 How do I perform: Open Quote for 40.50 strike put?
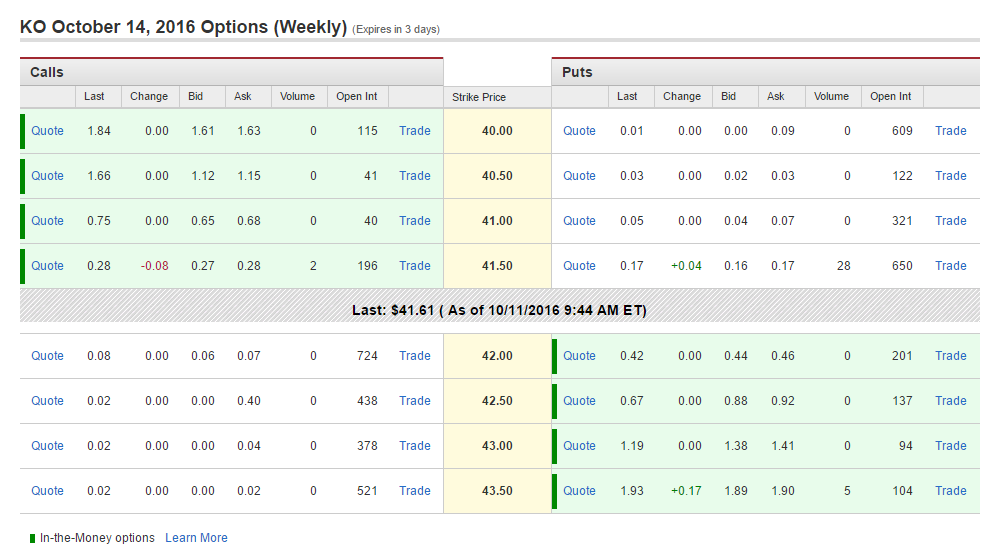pyautogui.click(x=579, y=176)
